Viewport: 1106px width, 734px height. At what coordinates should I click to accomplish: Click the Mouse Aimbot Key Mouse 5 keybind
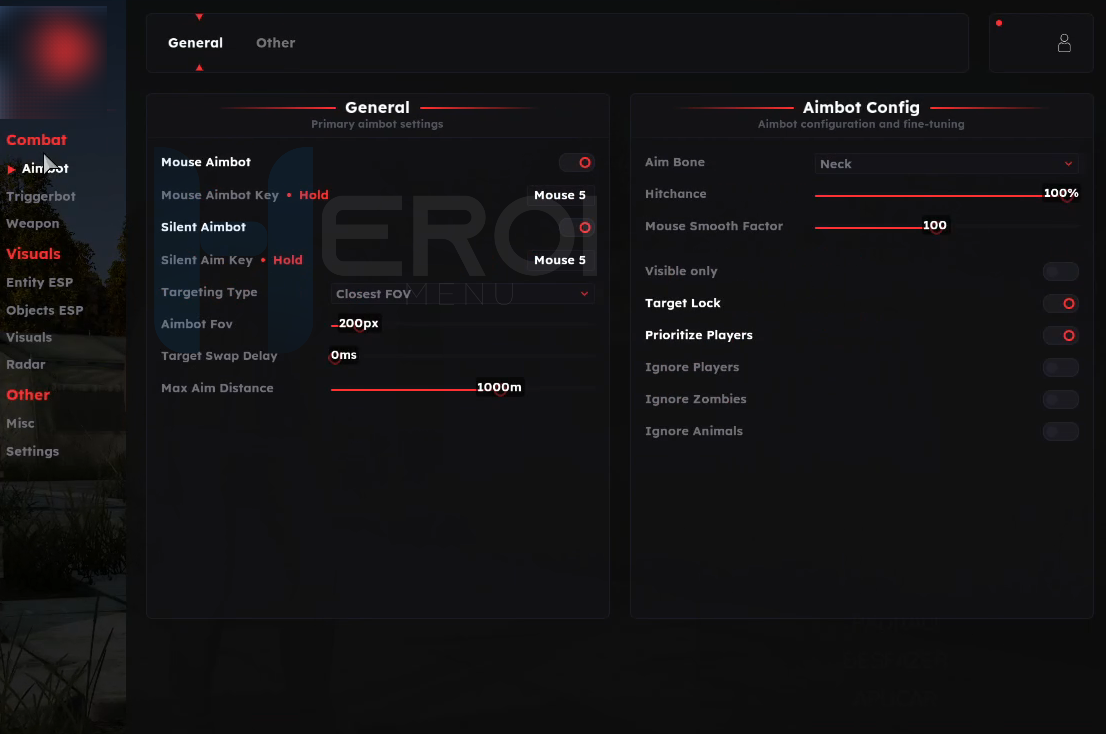(x=560, y=195)
